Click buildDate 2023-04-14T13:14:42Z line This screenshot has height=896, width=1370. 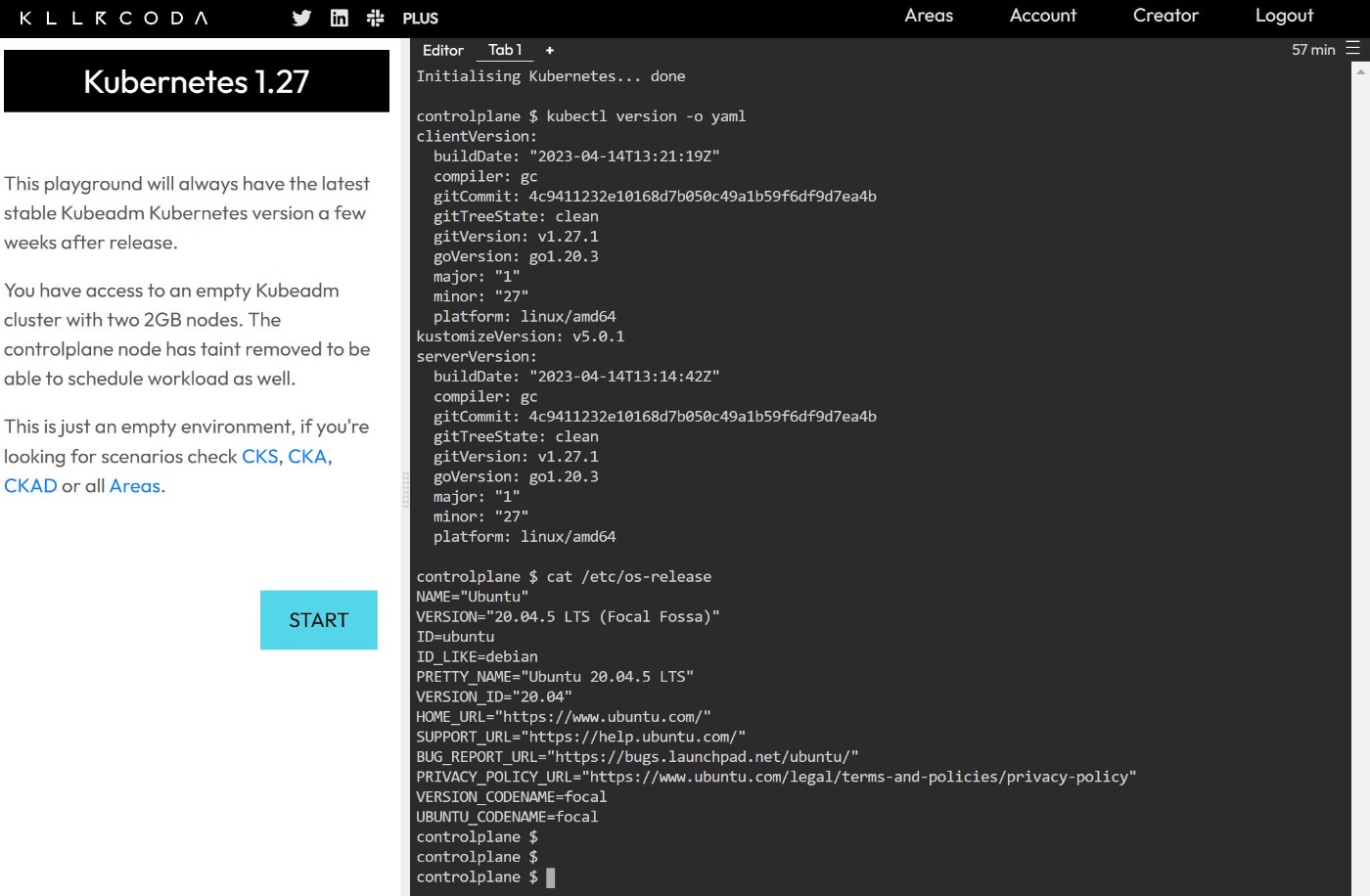click(576, 377)
